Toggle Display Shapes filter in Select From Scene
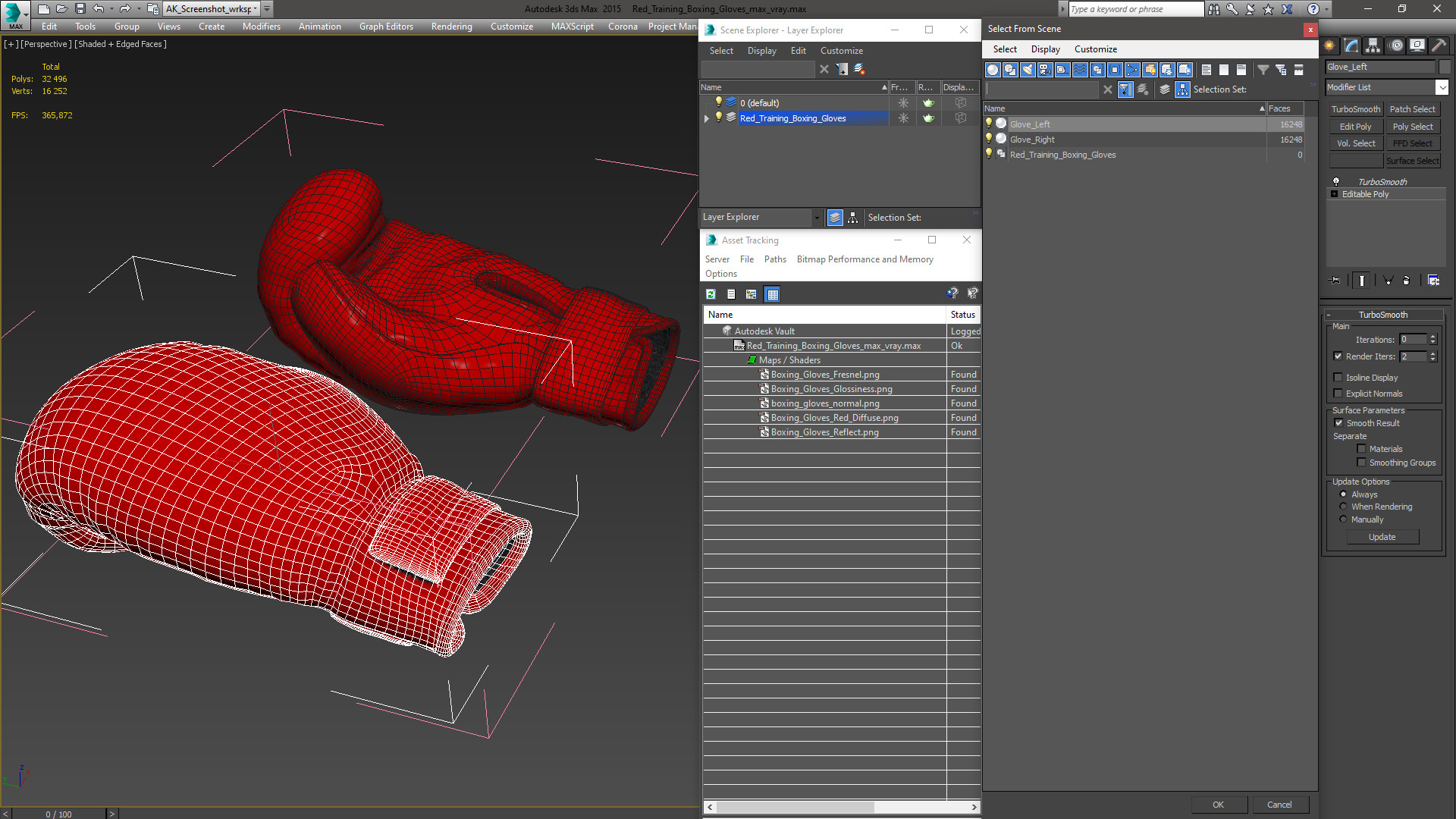Screen dimensions: 1456x819 [x=1010, y=70]
